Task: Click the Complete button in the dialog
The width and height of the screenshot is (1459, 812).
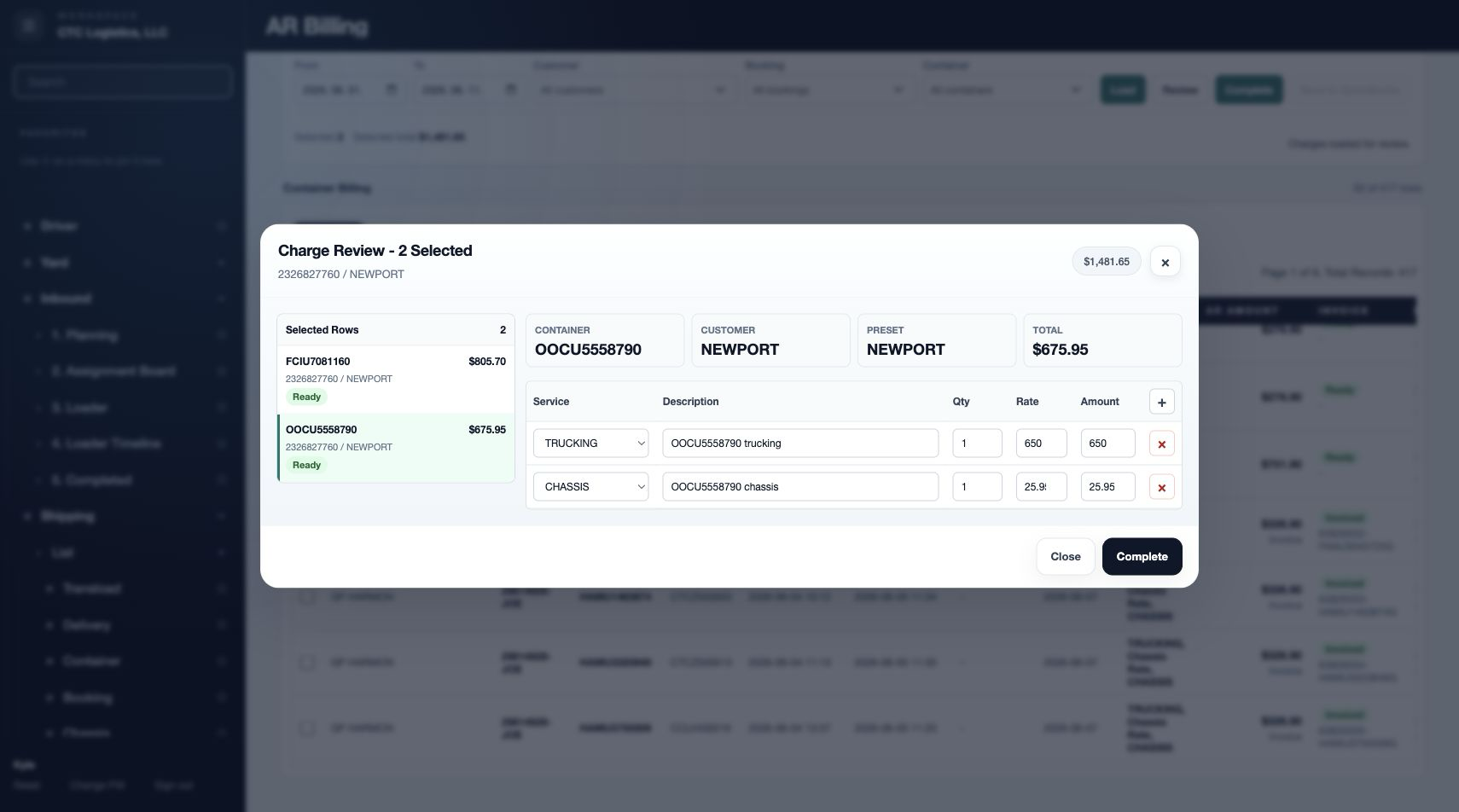Action: pyautogui.click(x=1142, y=556)
